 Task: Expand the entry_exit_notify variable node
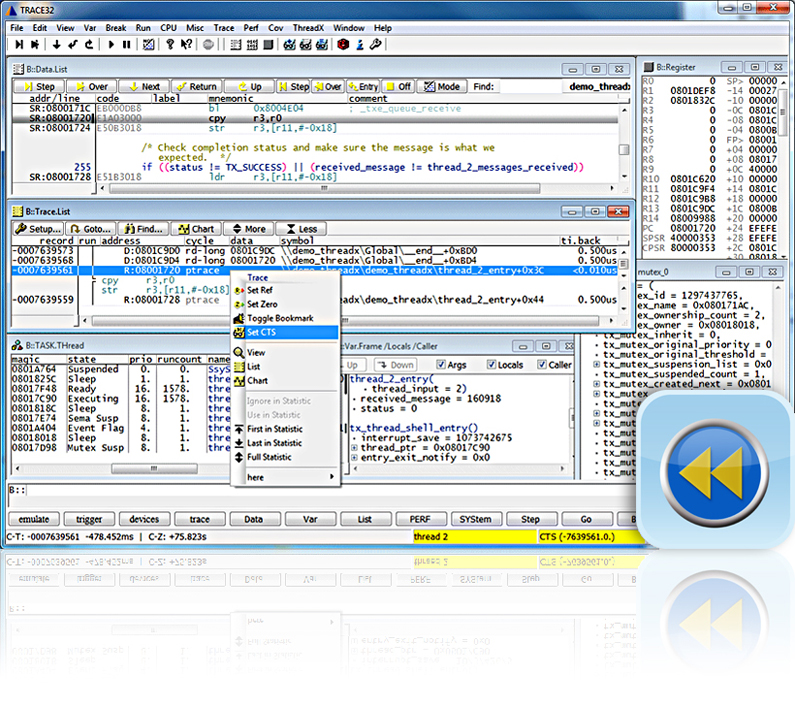[354, 458]
